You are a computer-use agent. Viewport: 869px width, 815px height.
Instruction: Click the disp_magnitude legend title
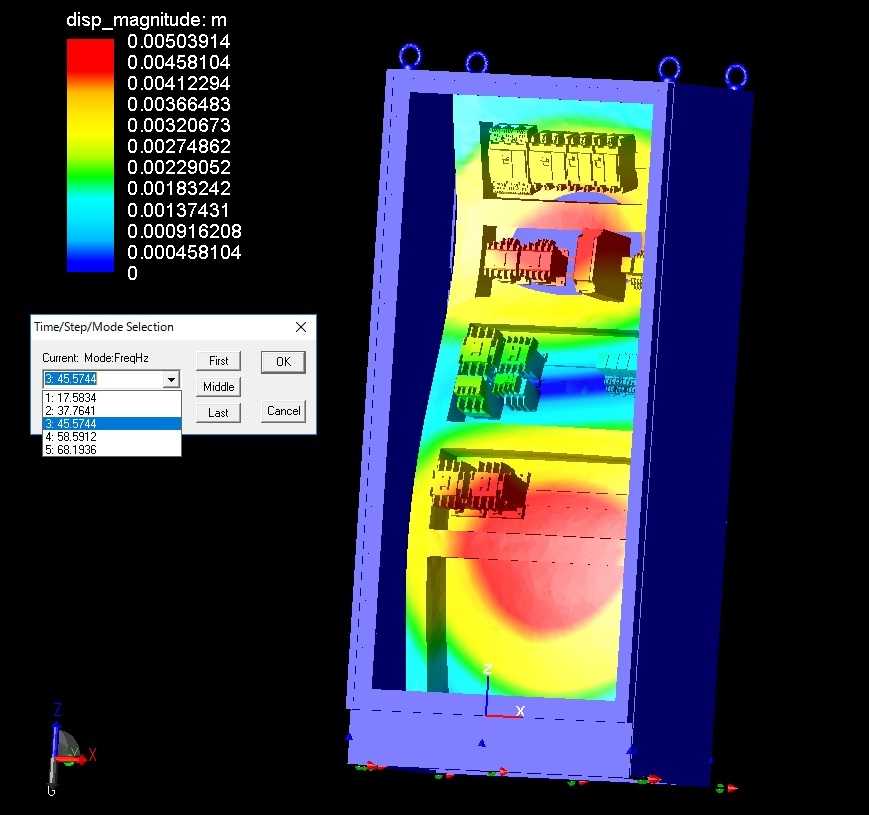(146, 20)
